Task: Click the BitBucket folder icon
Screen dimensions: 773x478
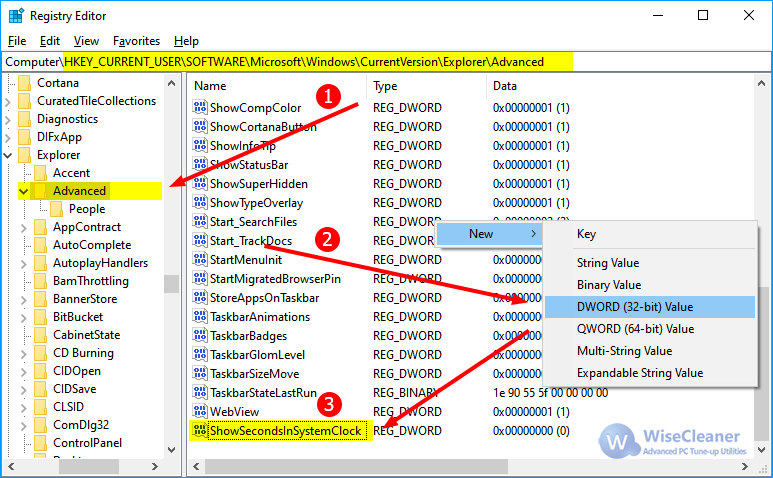Action: tap(40, 317)
